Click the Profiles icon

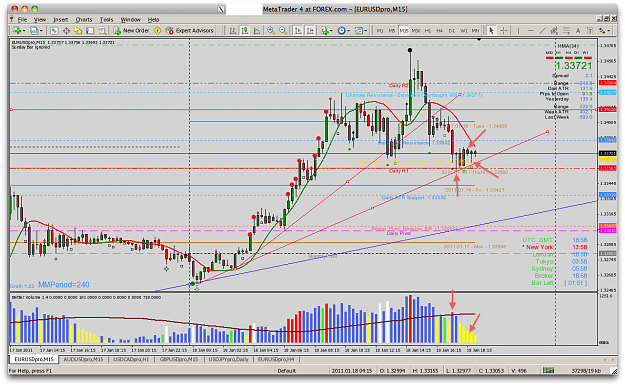(x=34, y=30)
